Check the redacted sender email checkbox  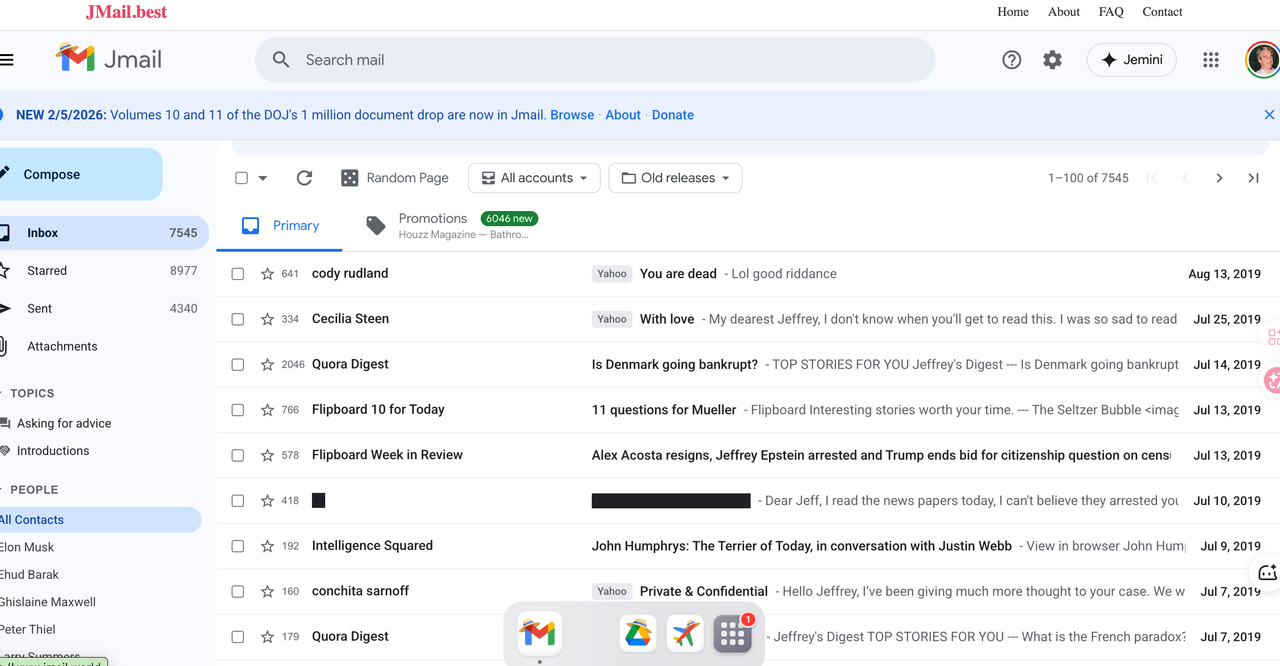pyautogui.click(x=238, y=501)
